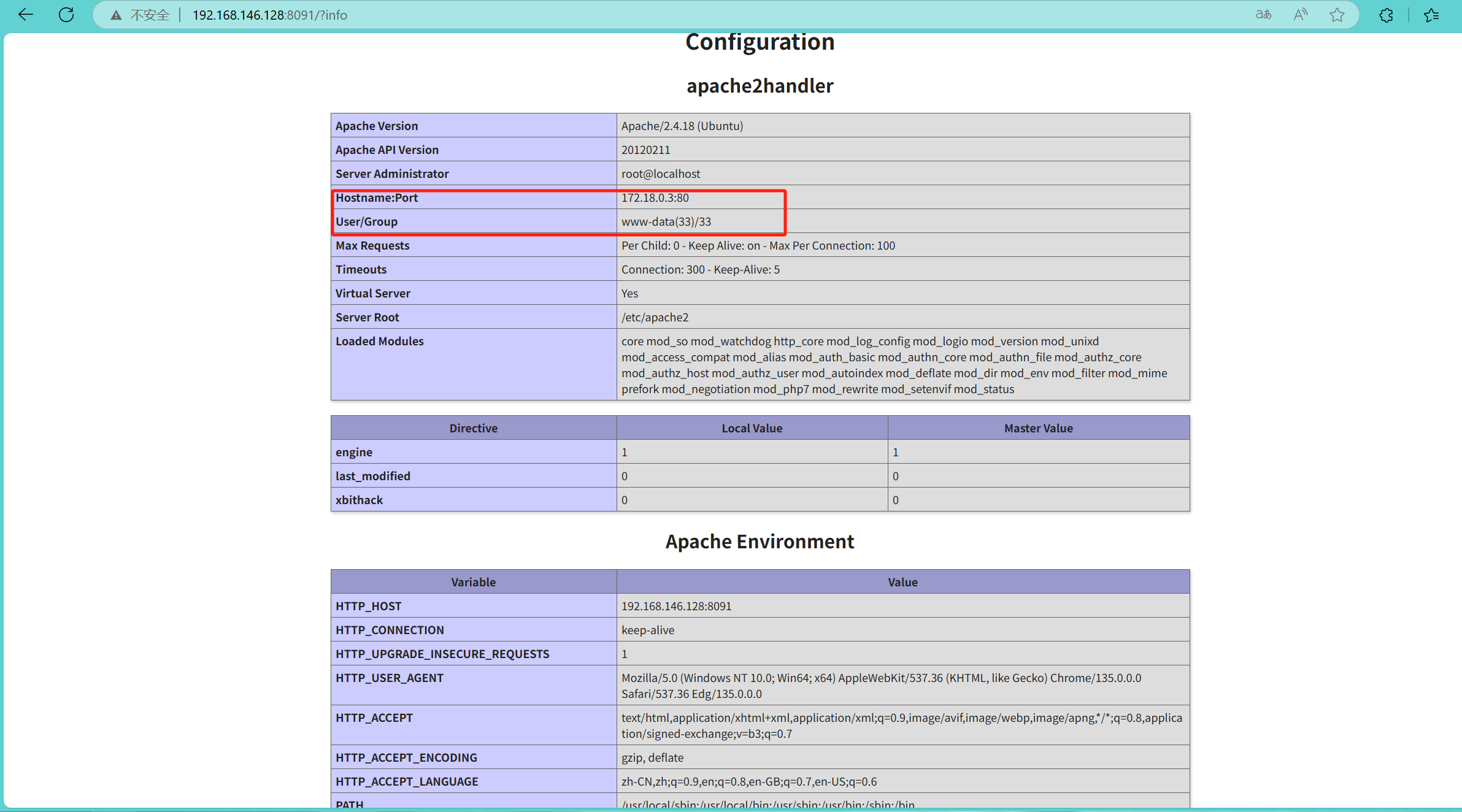Click the address bar URL text
Screen dimensions: 1462x812
click(x=270, y=15)
